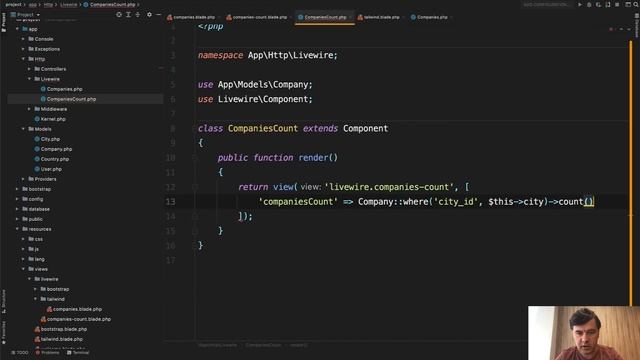Click the CompaniesCount.php breadcrumb in navigation bar
Screen dimensions: 640x360
(109, 4)
